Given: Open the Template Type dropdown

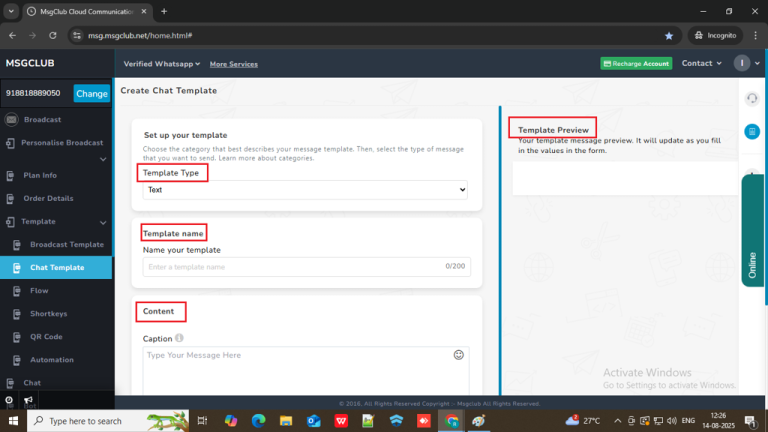Looking at the screenshot, I should [x=305, y=189].
